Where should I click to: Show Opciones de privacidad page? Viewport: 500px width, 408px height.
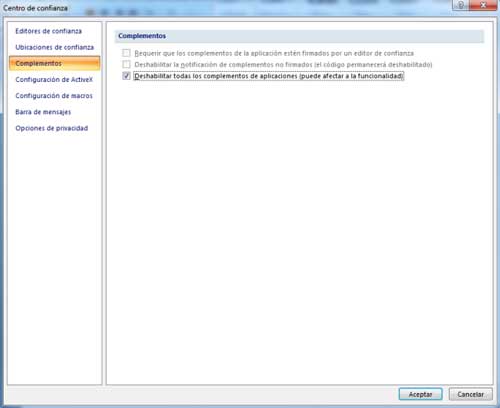point(52,128)
